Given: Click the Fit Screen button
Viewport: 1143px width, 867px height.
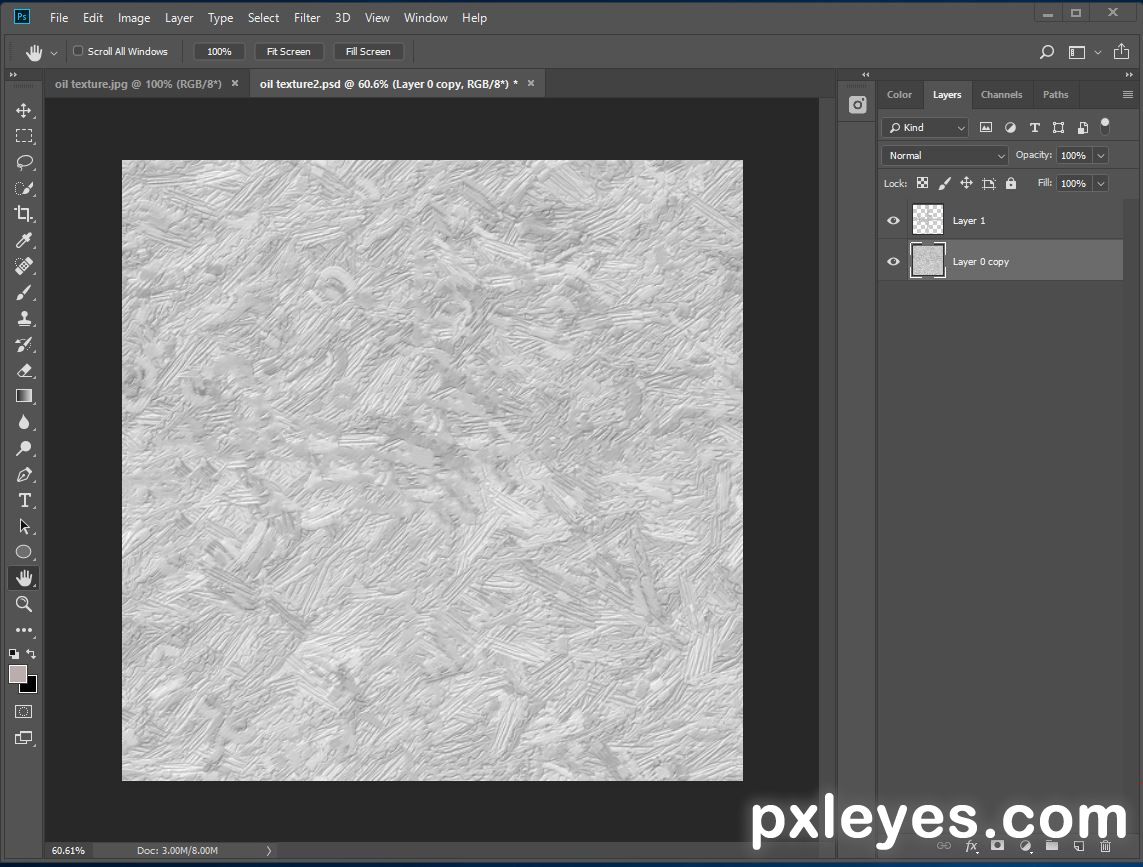Looking at the screenshot, I should 289,51.
